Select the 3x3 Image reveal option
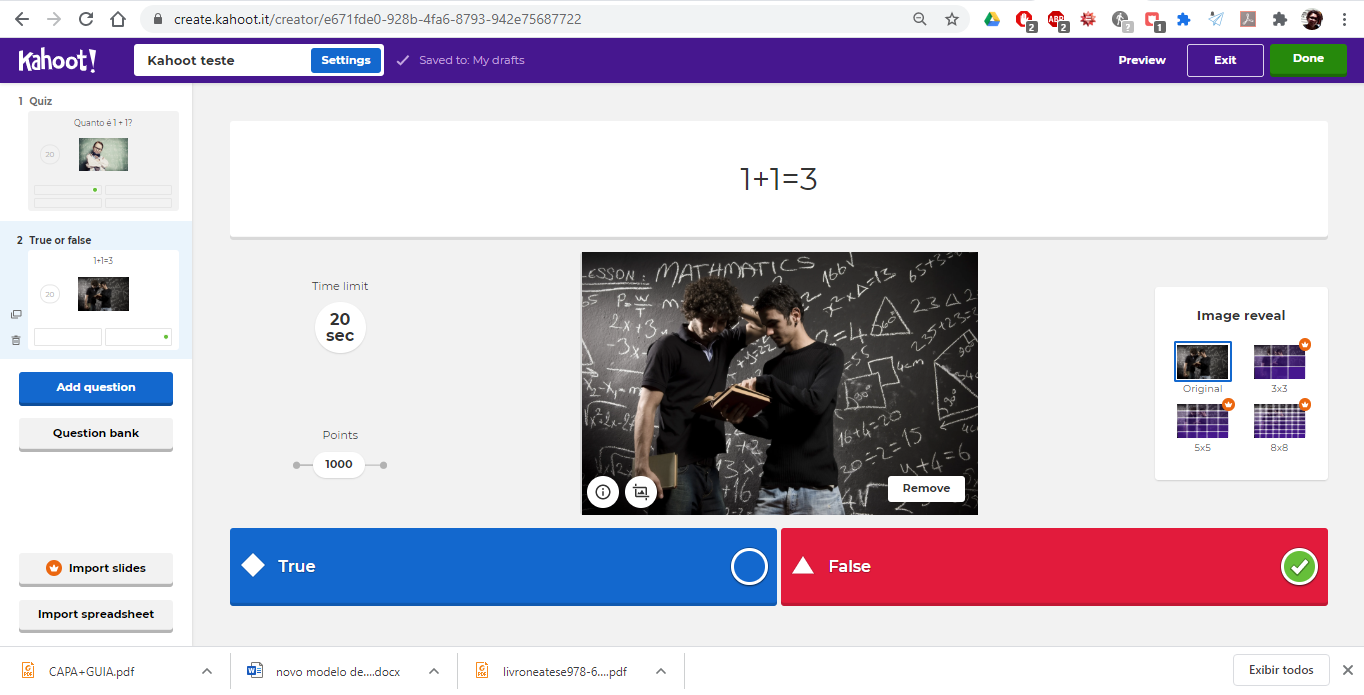The height and width of the screenshot is (695, 1364). tap(1279, 361)
